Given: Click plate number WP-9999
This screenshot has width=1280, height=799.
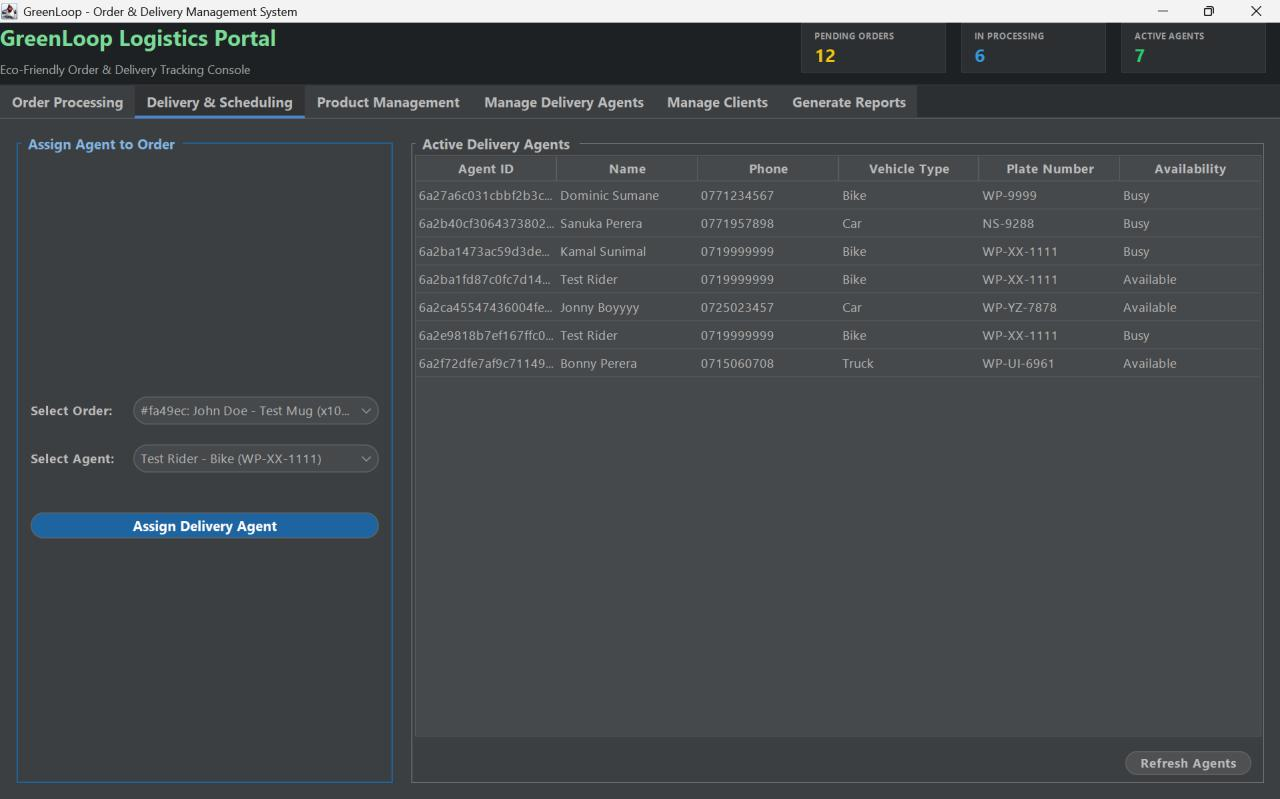Looking at the screenshot, I should point(1009,196).
